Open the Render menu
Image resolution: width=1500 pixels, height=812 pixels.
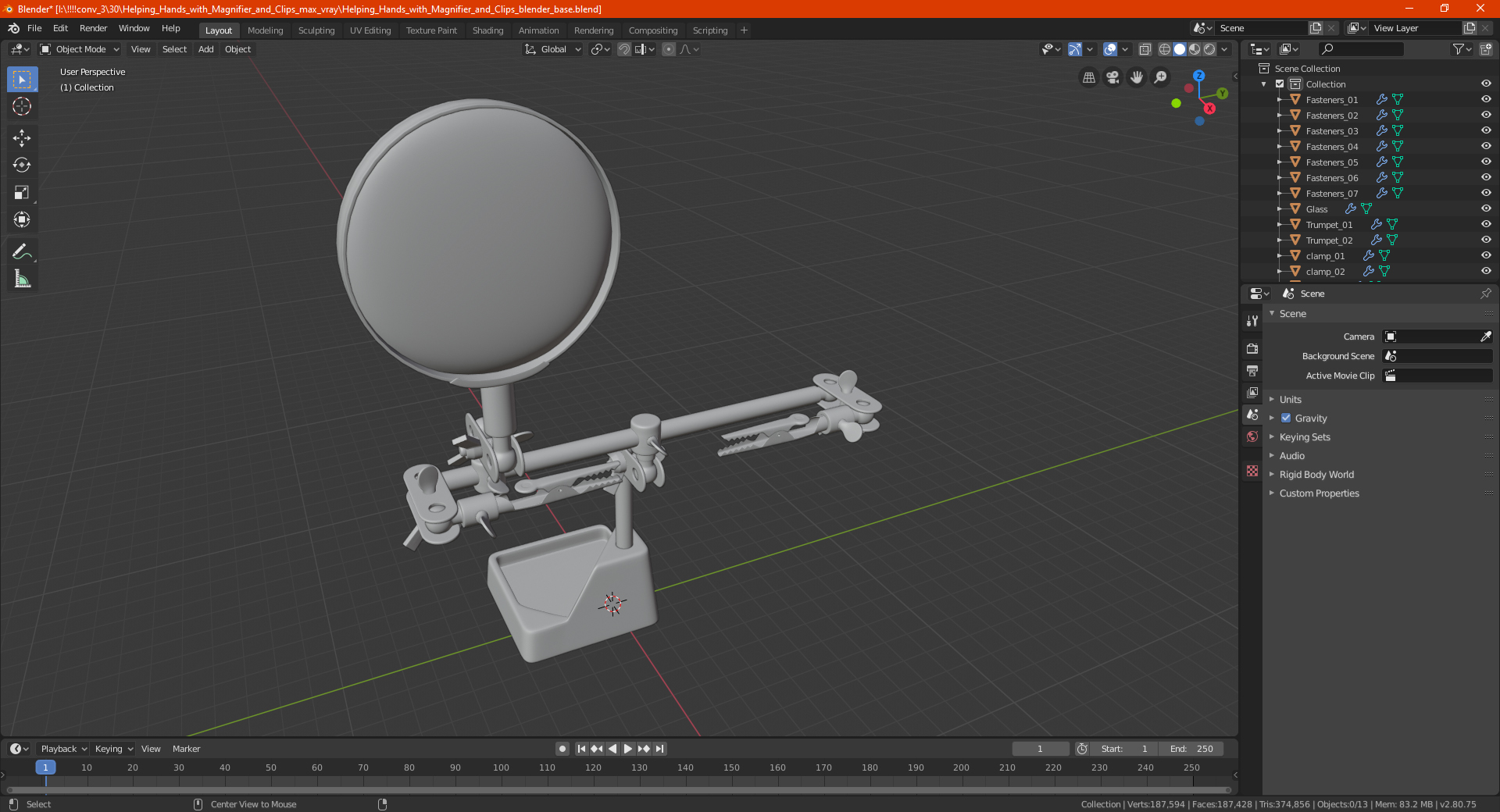(93, 28)
